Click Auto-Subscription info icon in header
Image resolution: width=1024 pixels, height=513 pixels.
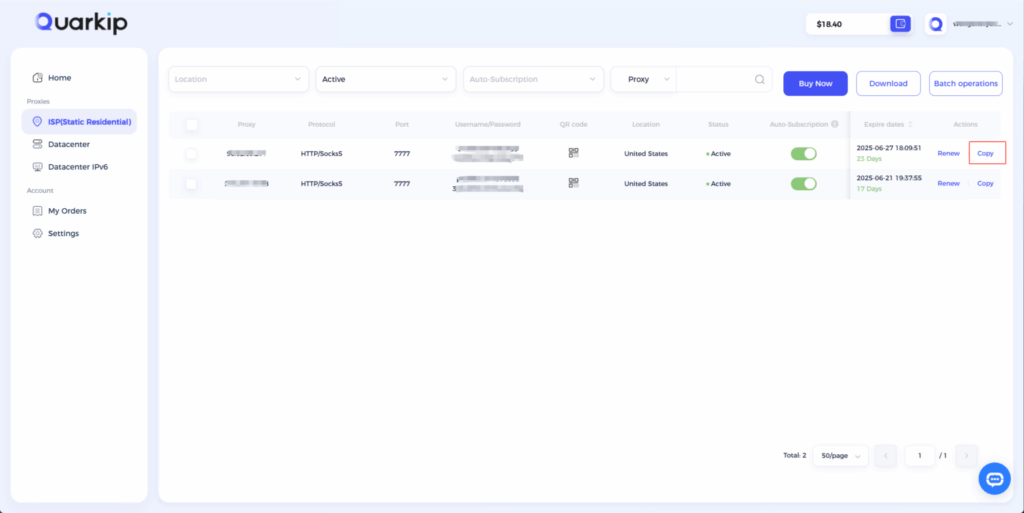[x=835, y=124]
